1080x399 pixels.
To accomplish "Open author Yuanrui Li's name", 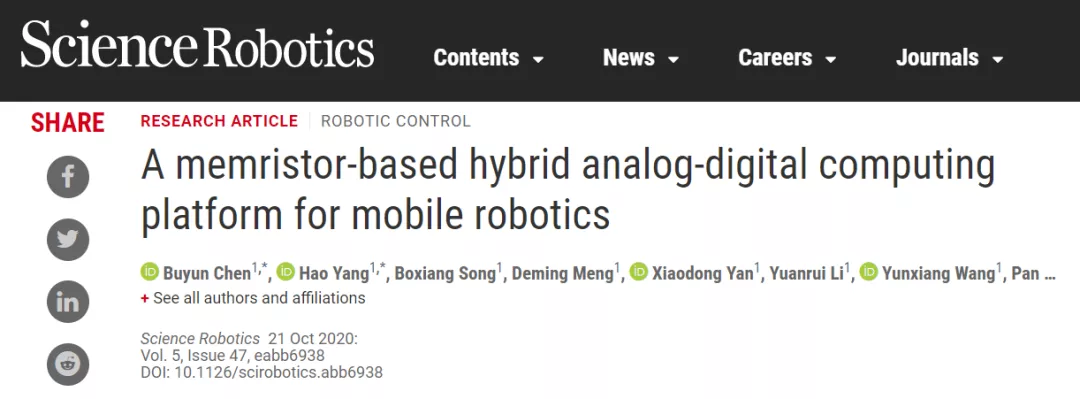I will tap(807, 274).
